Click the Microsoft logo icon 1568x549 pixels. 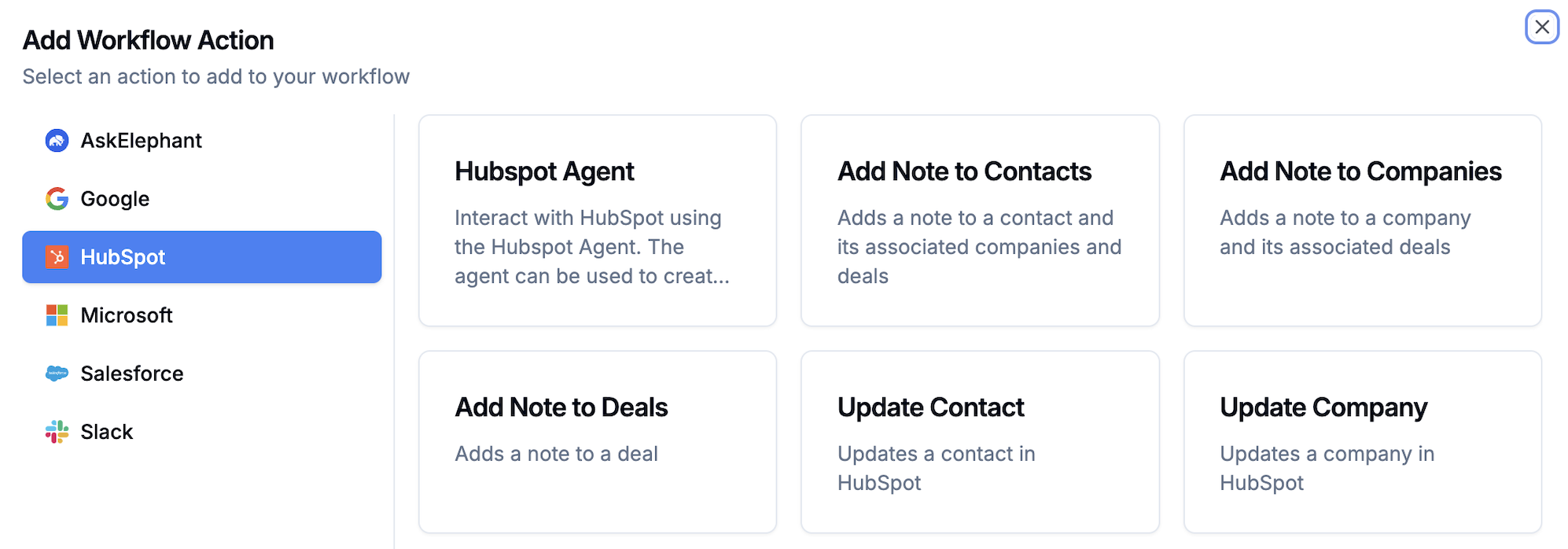[57, 315]
